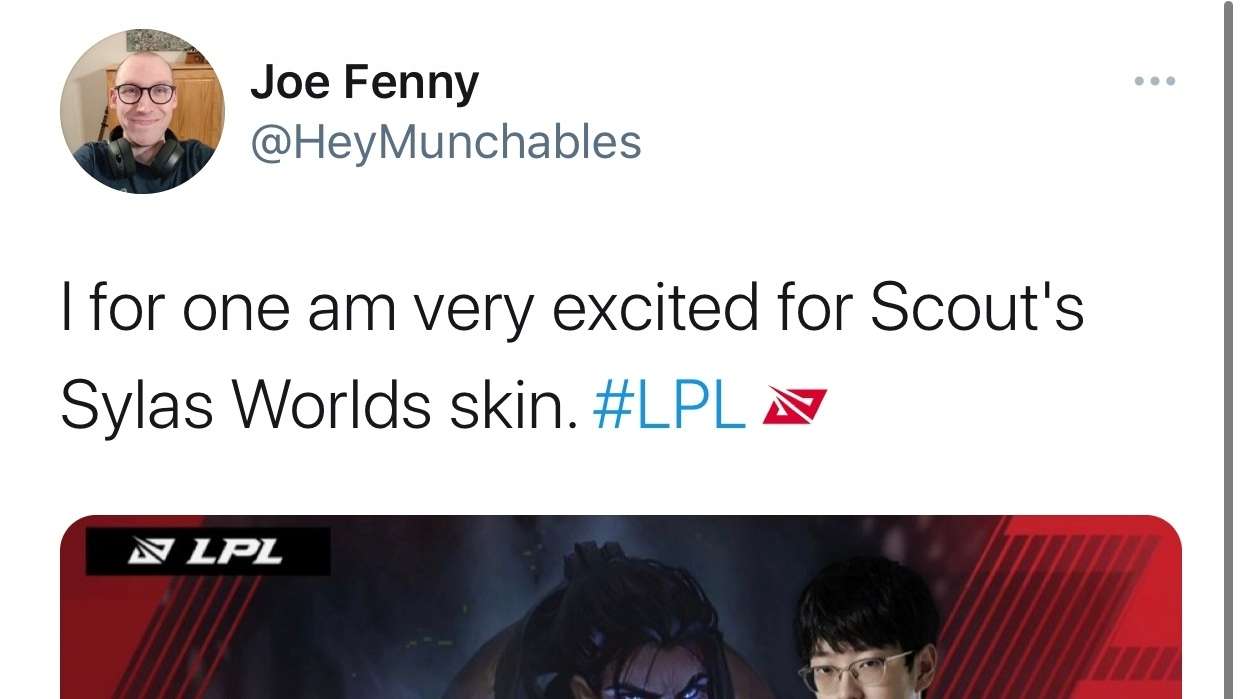Click the word 'excited' in the tweet
Viewport: 1242px width, 699px height.
(x=654, y=310)
